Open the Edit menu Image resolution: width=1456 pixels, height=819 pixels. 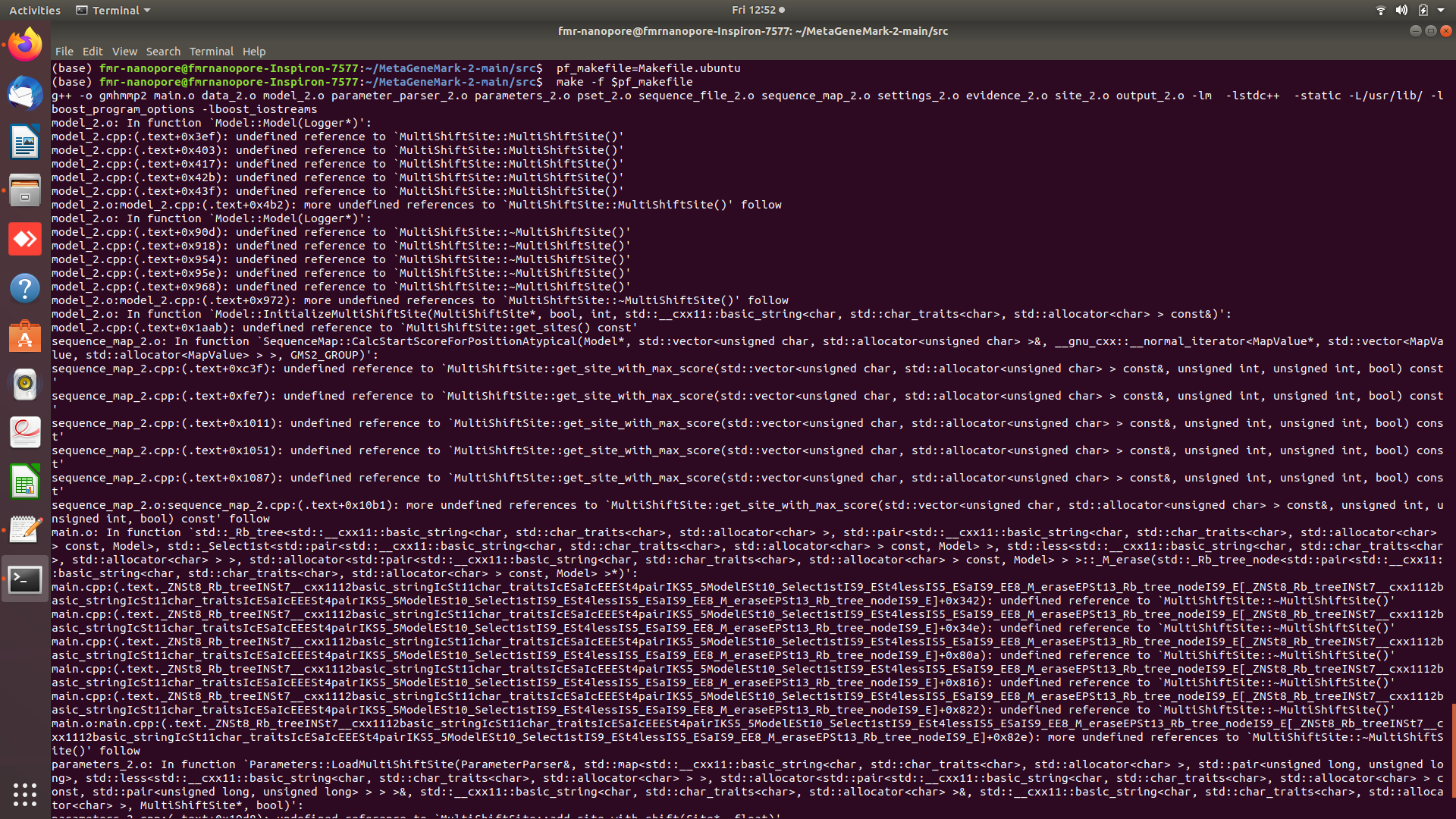(x=93, y=52)
